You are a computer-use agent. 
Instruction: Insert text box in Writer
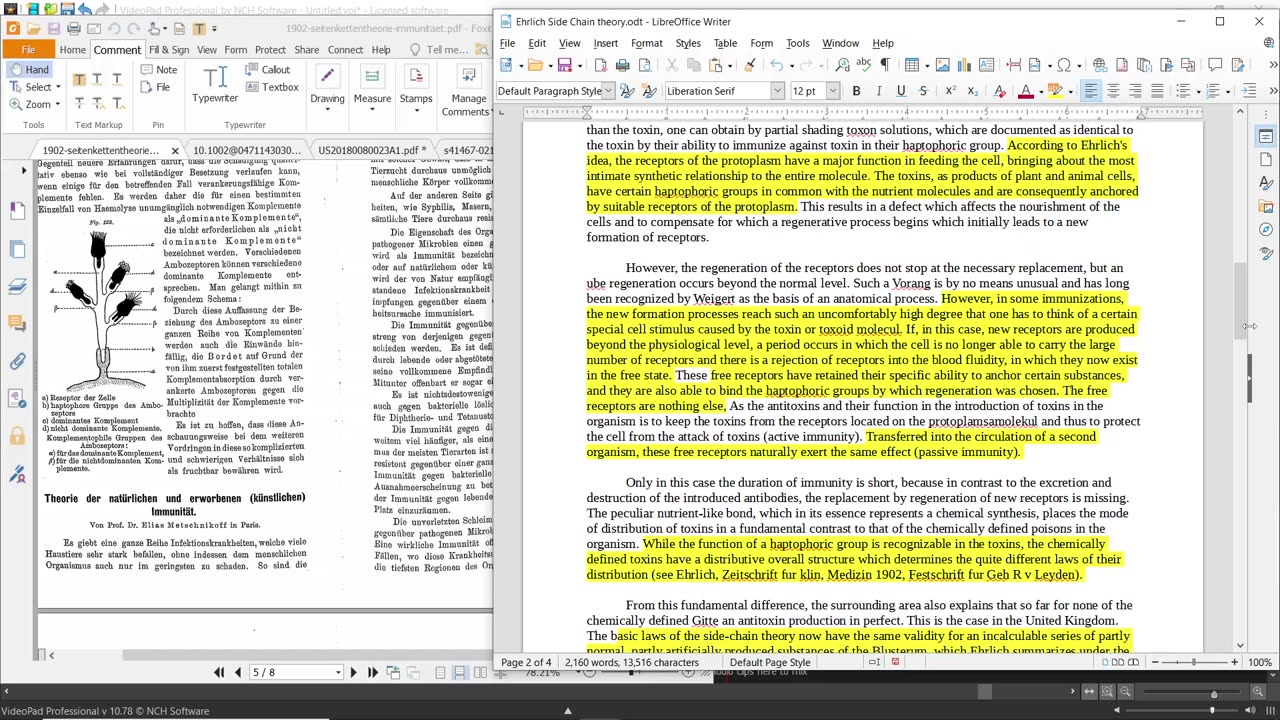coord(986,65)
